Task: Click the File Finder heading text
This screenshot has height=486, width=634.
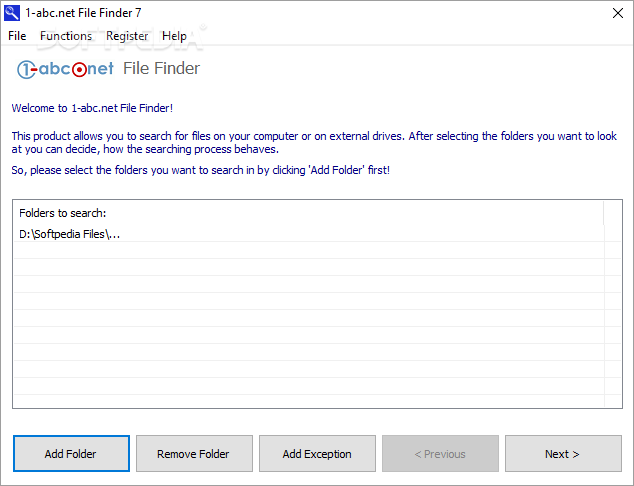Action: point(161,68)
